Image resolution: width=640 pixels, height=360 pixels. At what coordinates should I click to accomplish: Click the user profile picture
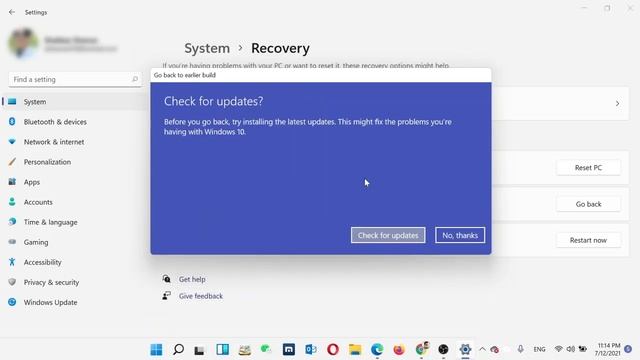(23, 43)
